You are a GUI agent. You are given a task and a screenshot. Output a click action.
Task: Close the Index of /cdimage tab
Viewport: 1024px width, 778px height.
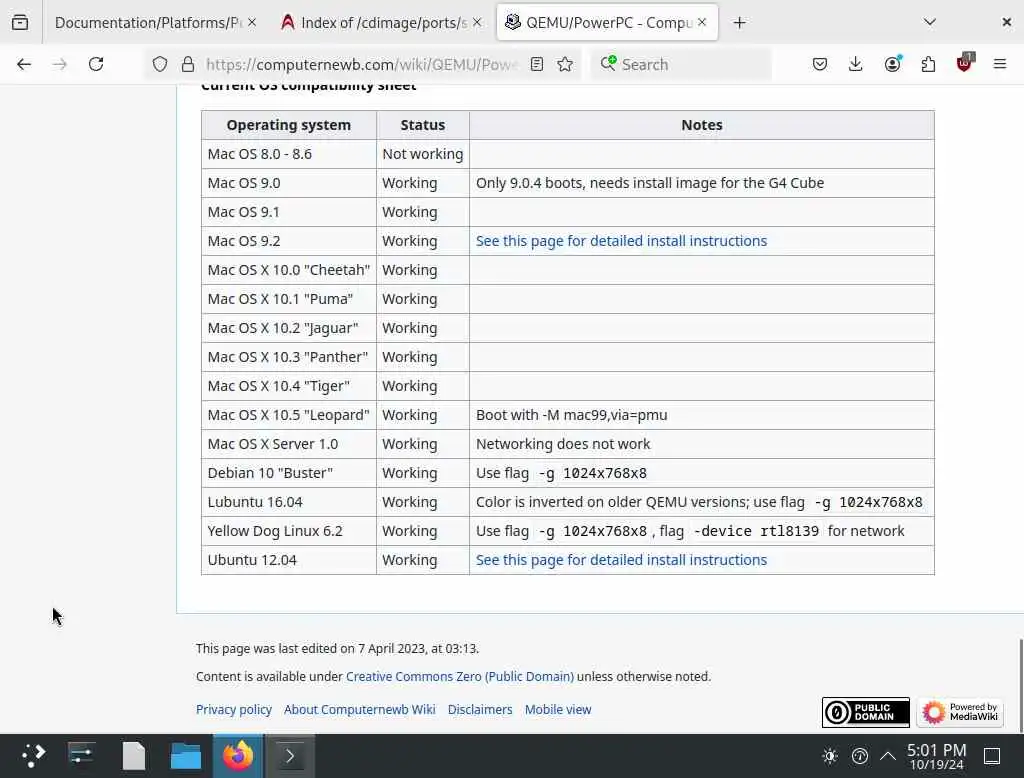[x=477, y=22]
